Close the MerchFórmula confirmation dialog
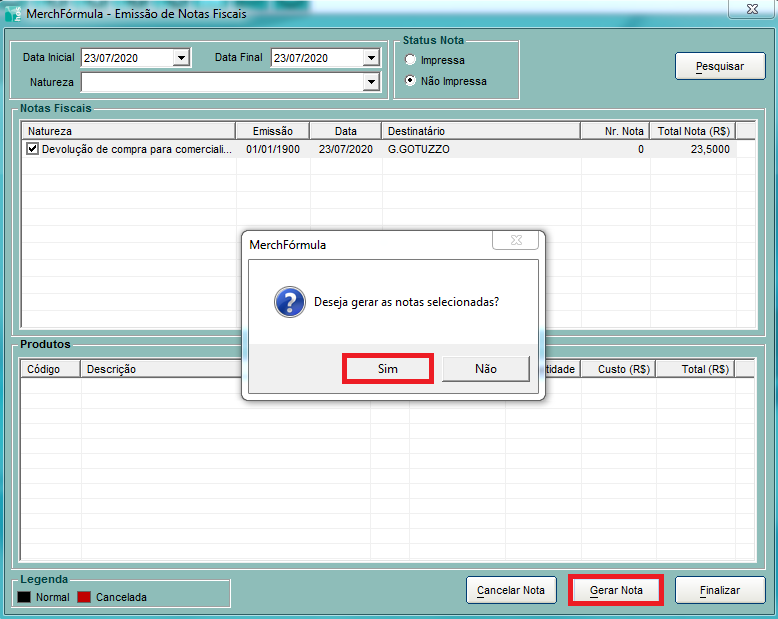The width and height of the screenshot is (778, 619). pos(517,241)
